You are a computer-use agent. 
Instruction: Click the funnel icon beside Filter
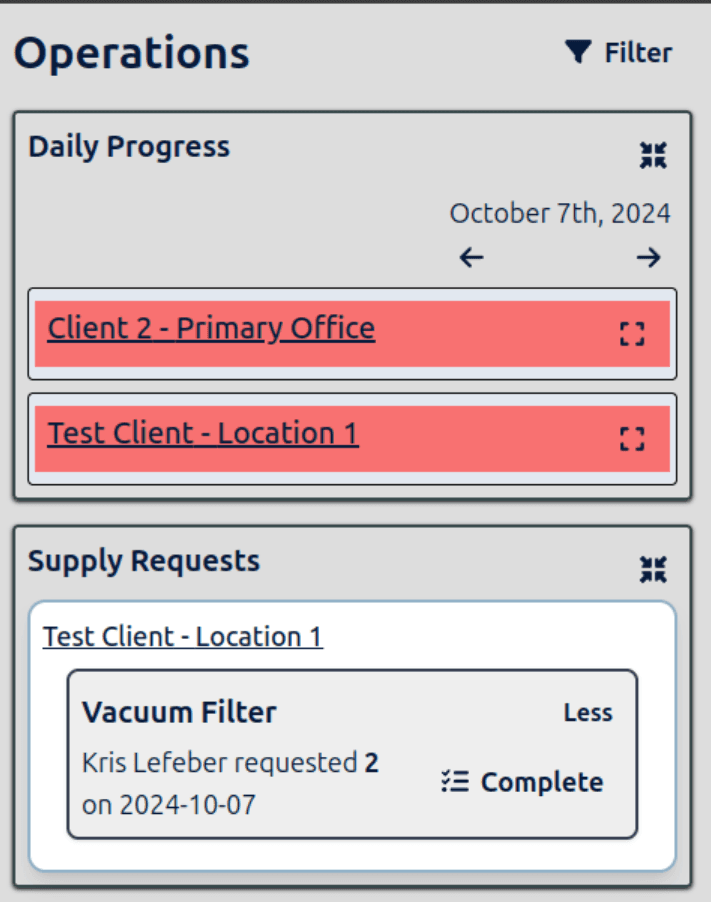578,52
